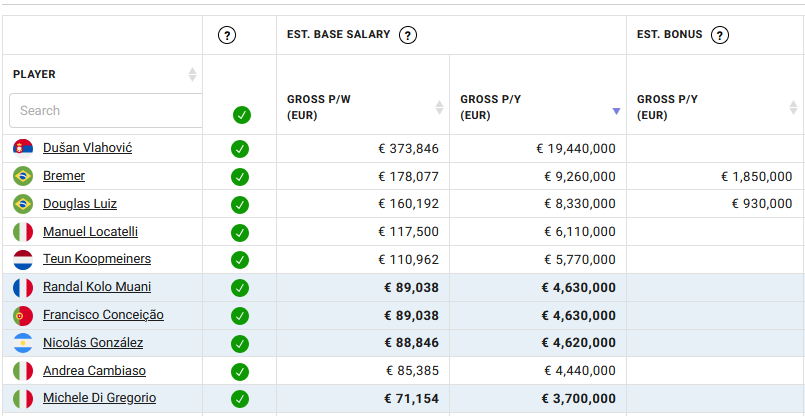Click the green checkmark in Francisco Conceição row
The width and height of the screenshot is (805, 416).
click(240, 316)
